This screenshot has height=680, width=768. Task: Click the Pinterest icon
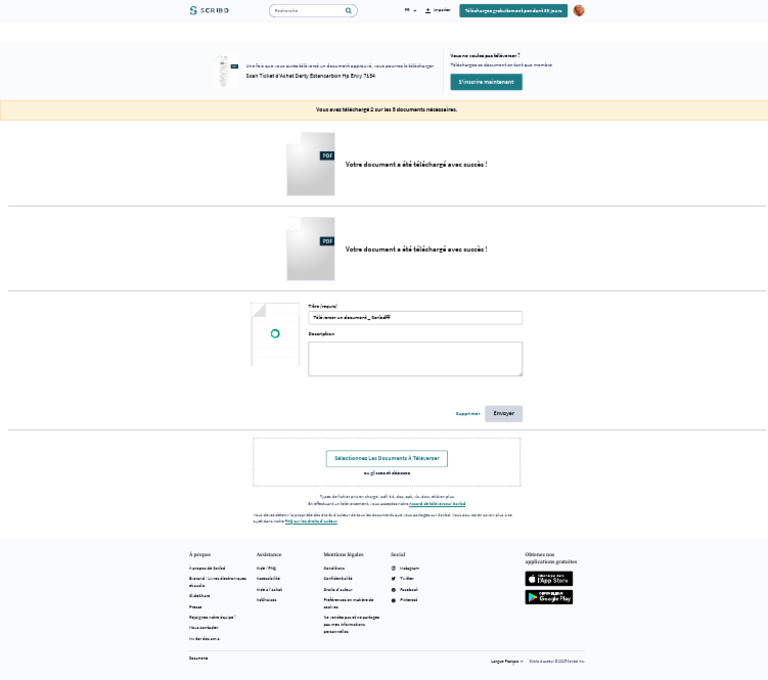[393, 600]
